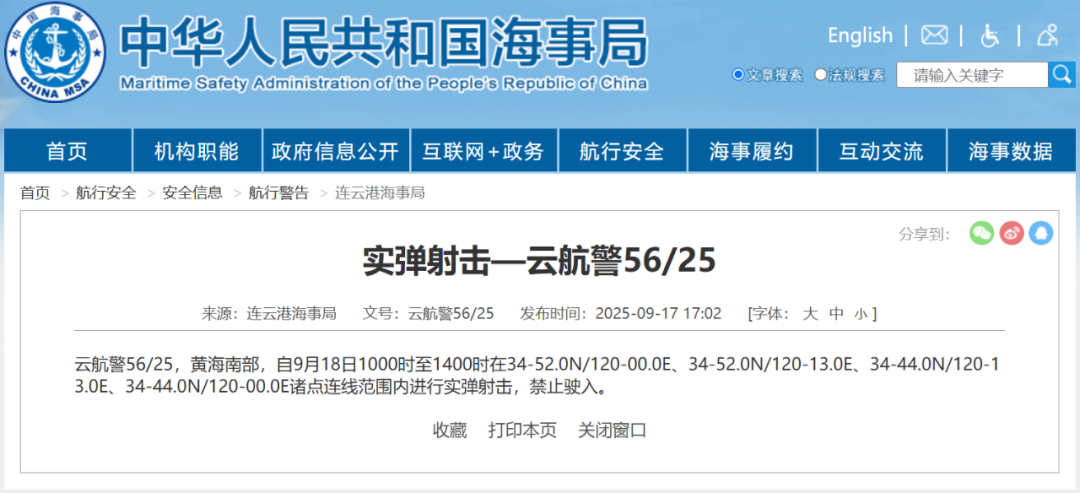
Task: Open the 海事履约 menu
Action: click(751, 151)
